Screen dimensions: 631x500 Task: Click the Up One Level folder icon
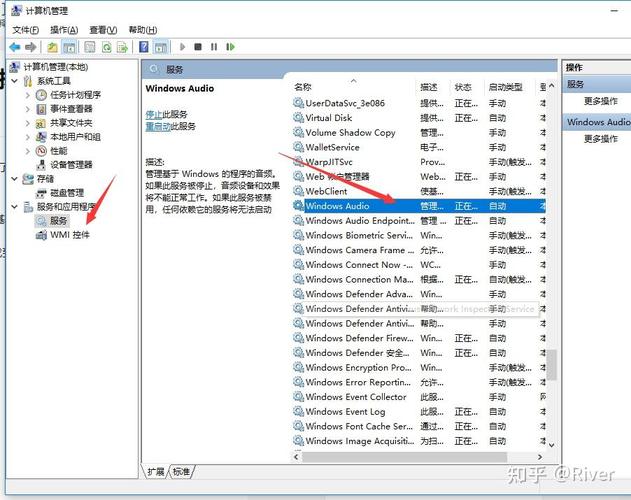click(52, 46)
